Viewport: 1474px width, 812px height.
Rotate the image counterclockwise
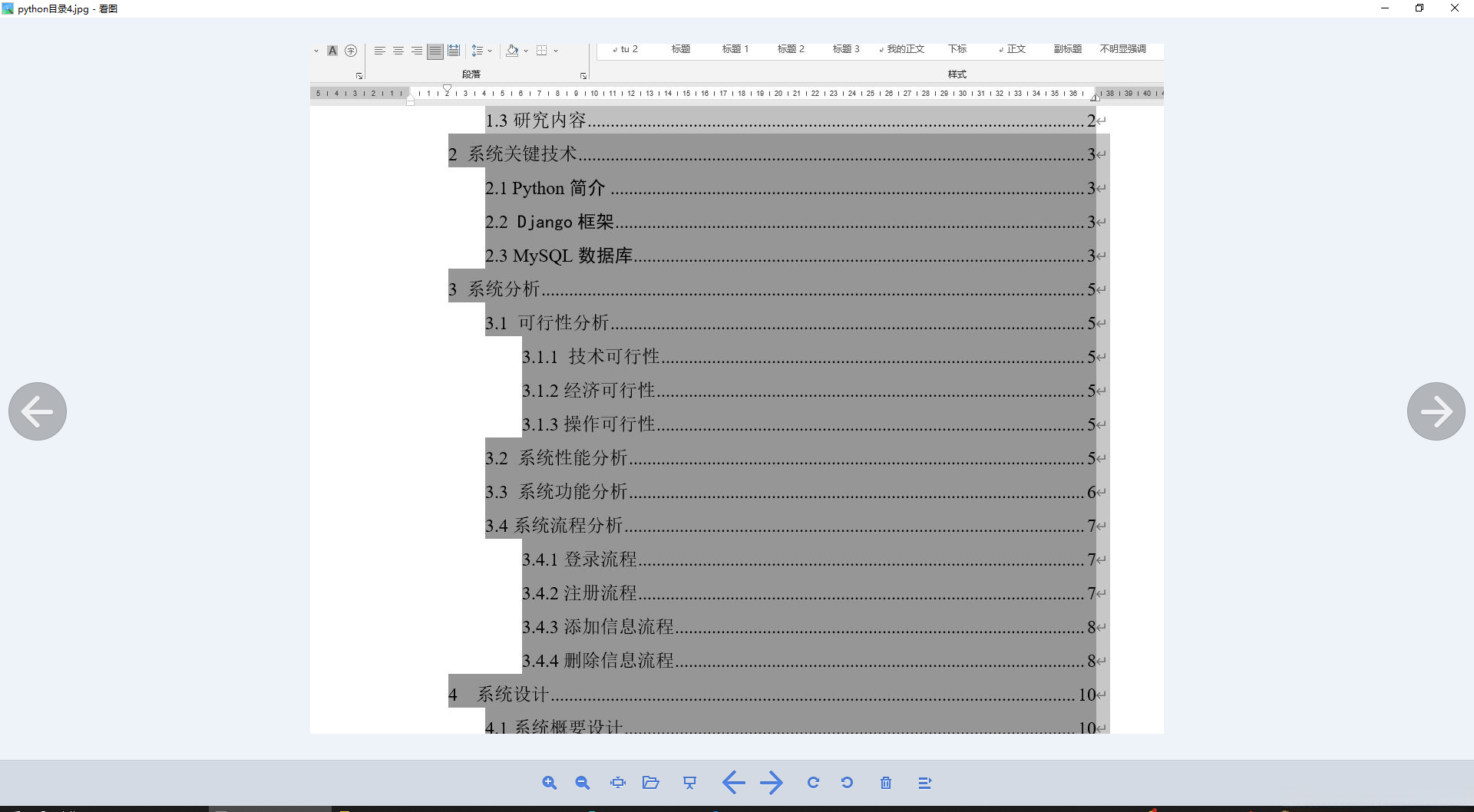click(848, 782)
